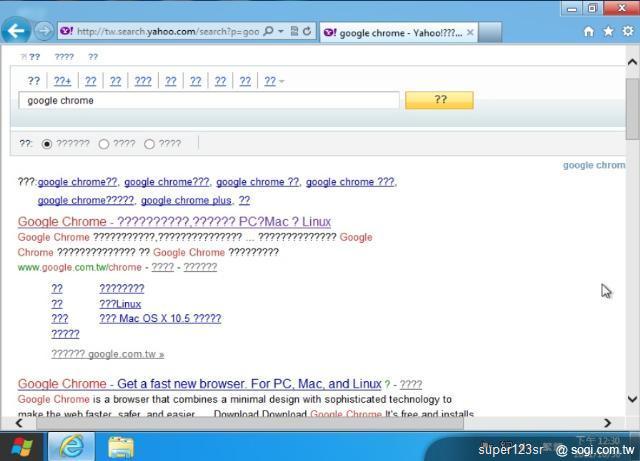Refresh the page with the reload icon

coord(307,31)
